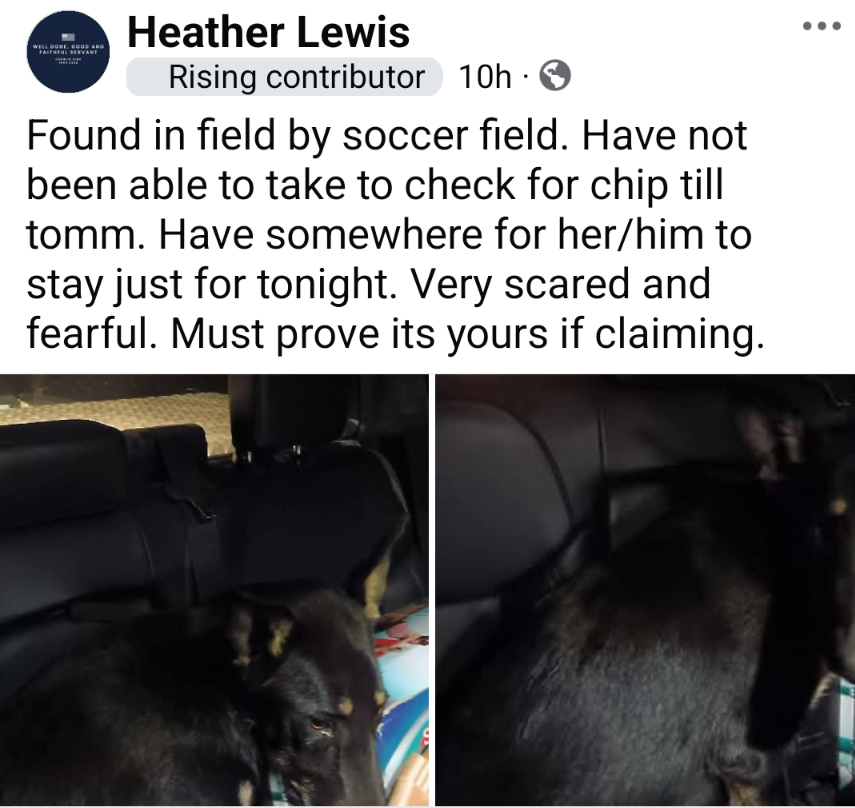Click the globe public privacy icon

(555, 75)
